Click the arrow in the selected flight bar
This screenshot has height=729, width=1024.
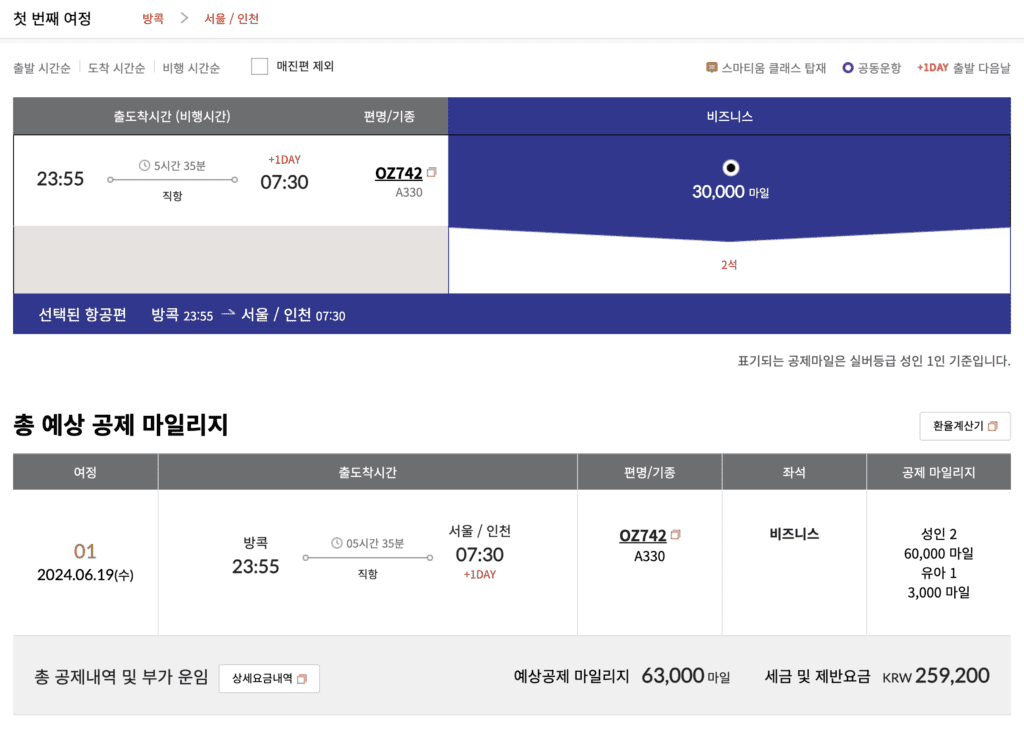(x=227, y=314)
